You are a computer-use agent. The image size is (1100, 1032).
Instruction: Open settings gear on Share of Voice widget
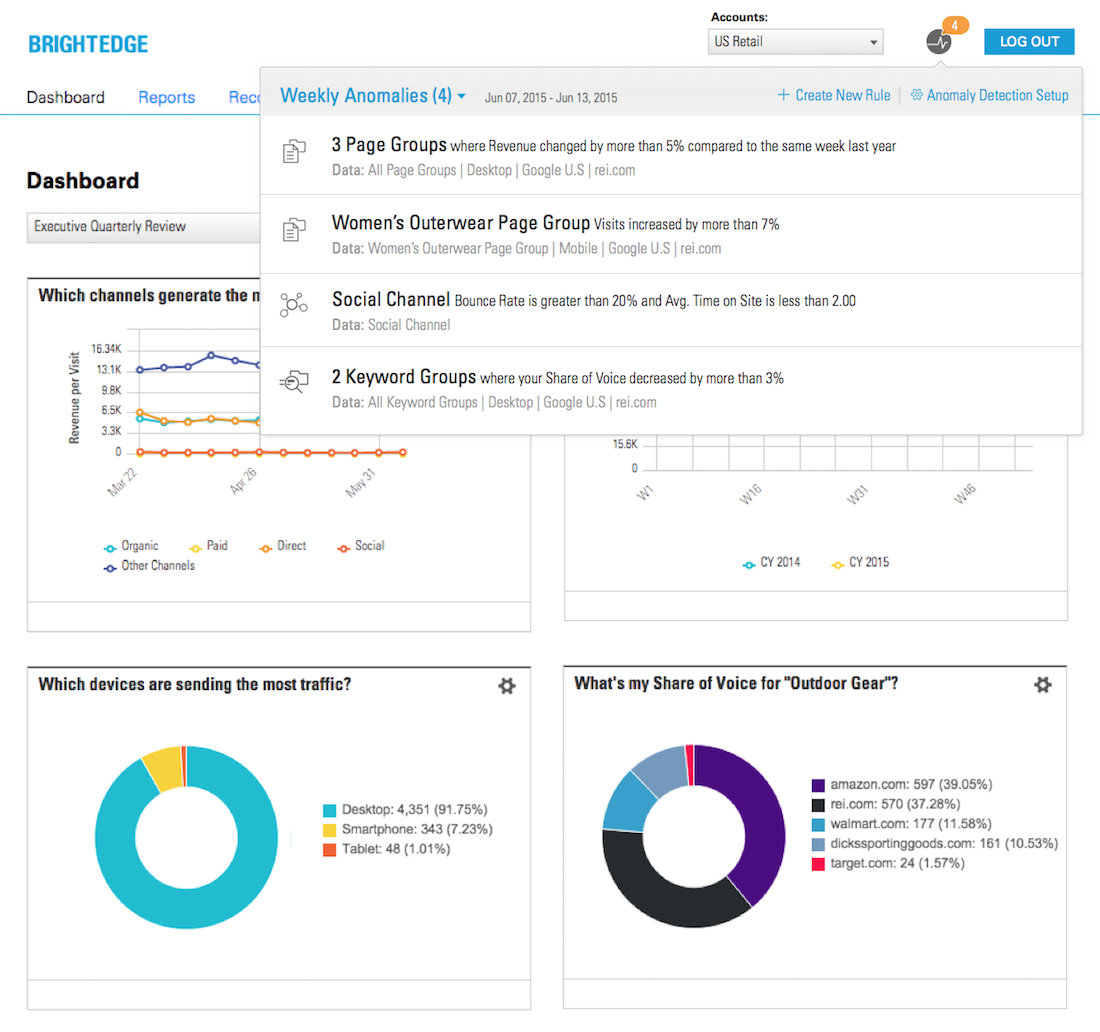pyautogui.click(x=1042, y=684)
